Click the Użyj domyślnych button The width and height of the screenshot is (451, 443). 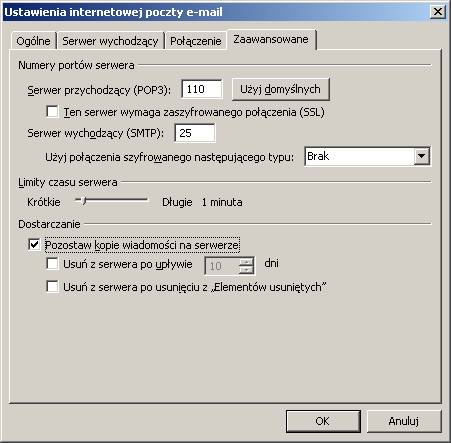tap(281, 89)
